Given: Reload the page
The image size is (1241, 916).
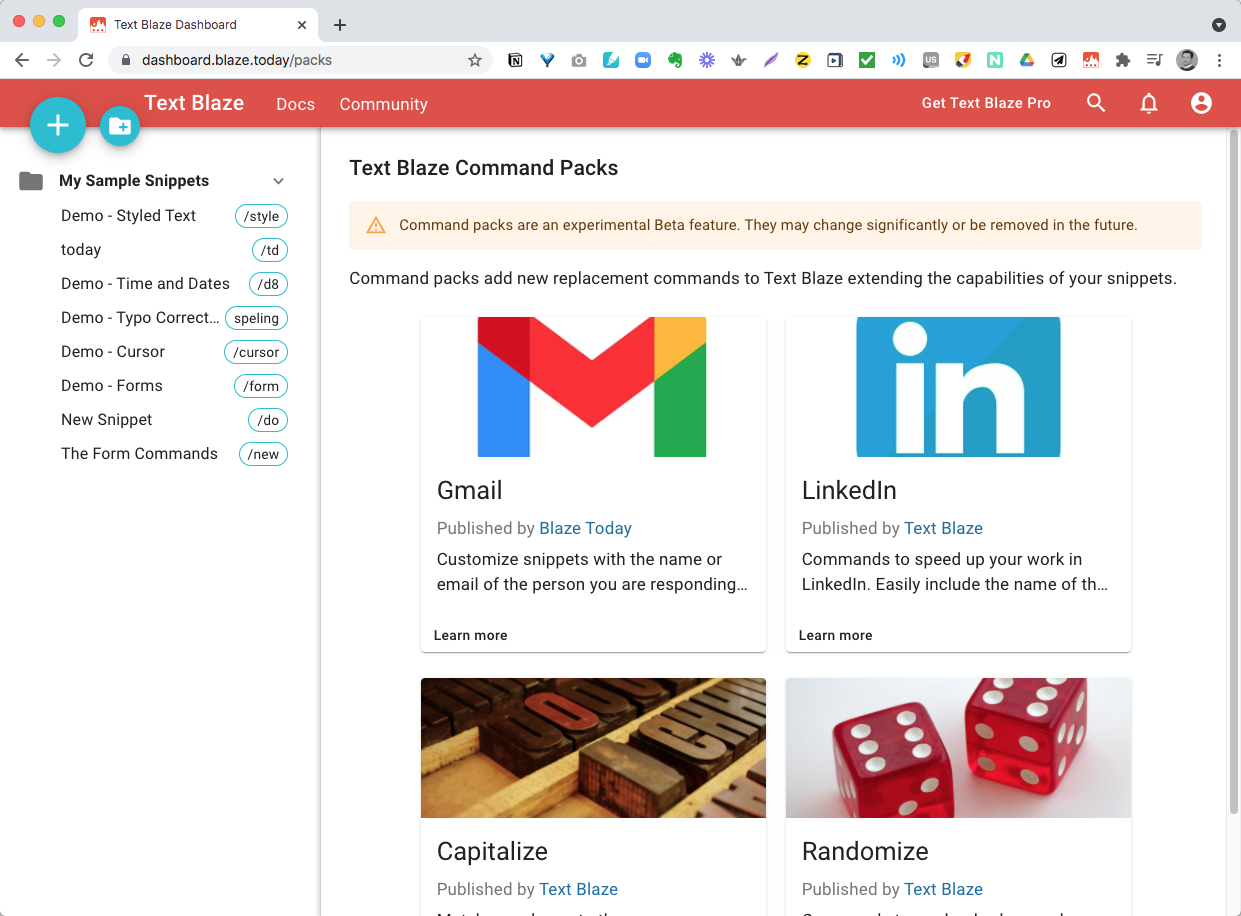Looking at the screenshot, I should [86, 60].
